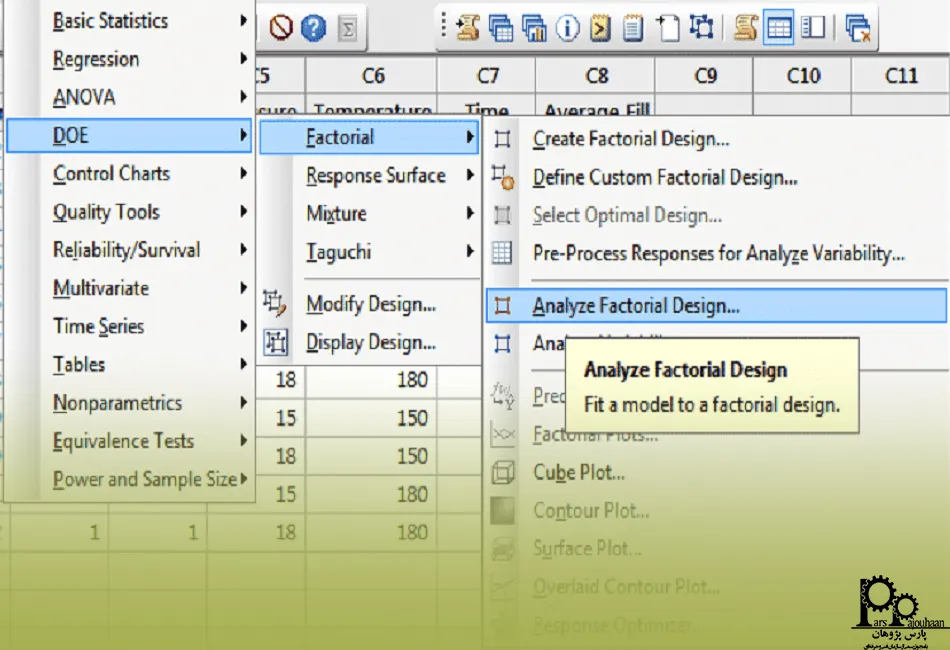Select the C8 column header

[x=596, y=76]
